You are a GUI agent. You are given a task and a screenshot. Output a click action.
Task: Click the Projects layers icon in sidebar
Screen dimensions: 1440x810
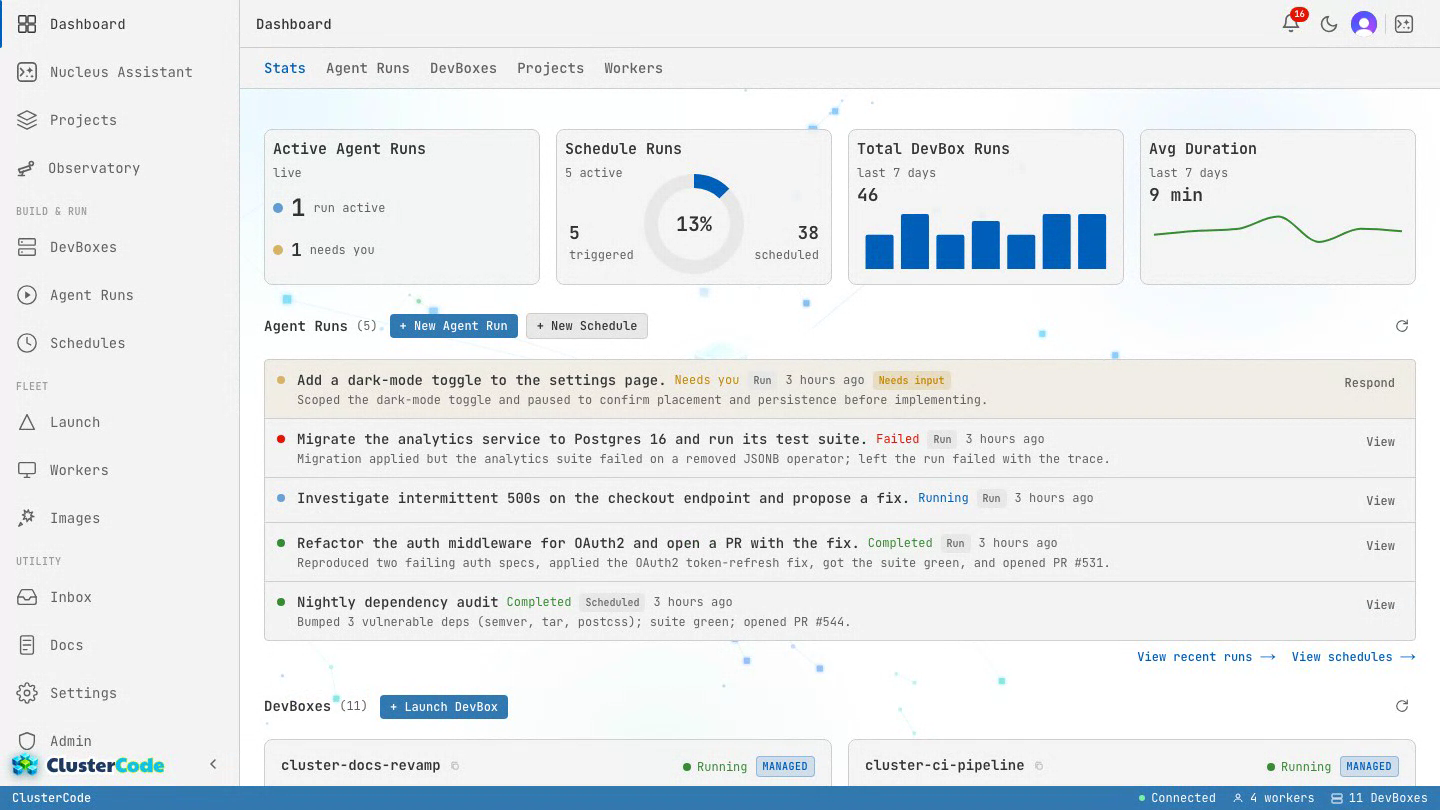[27, 120]
